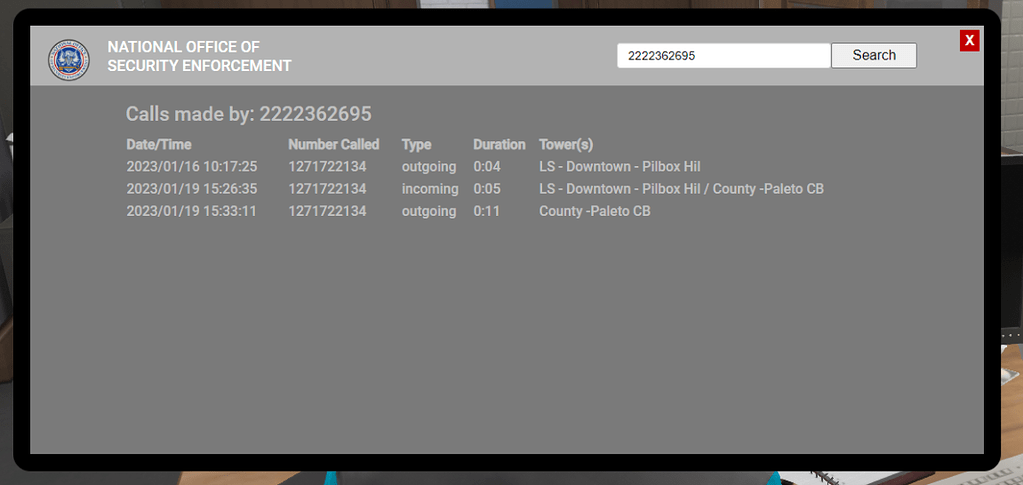Screen dimensions: 1023x485
Task: Select the 2023/01/19 15:26:35 timestamp
Action: (x=192, y=189)
